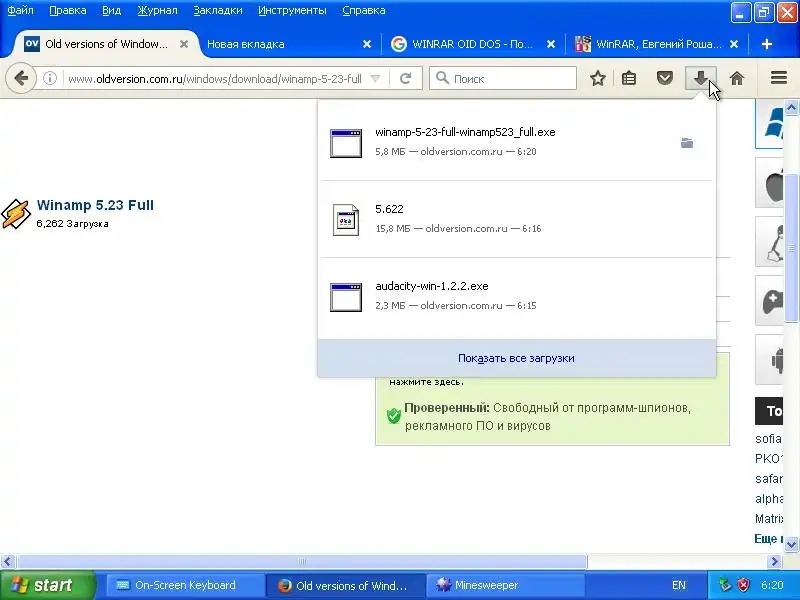This screenshot has height=600, width=800.
Task: Click the Windows start button
Action: 47,585
